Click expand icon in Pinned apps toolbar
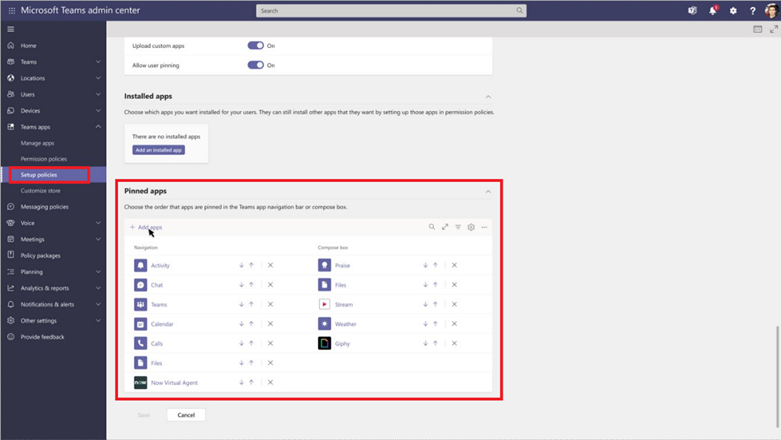 (445, 227)
